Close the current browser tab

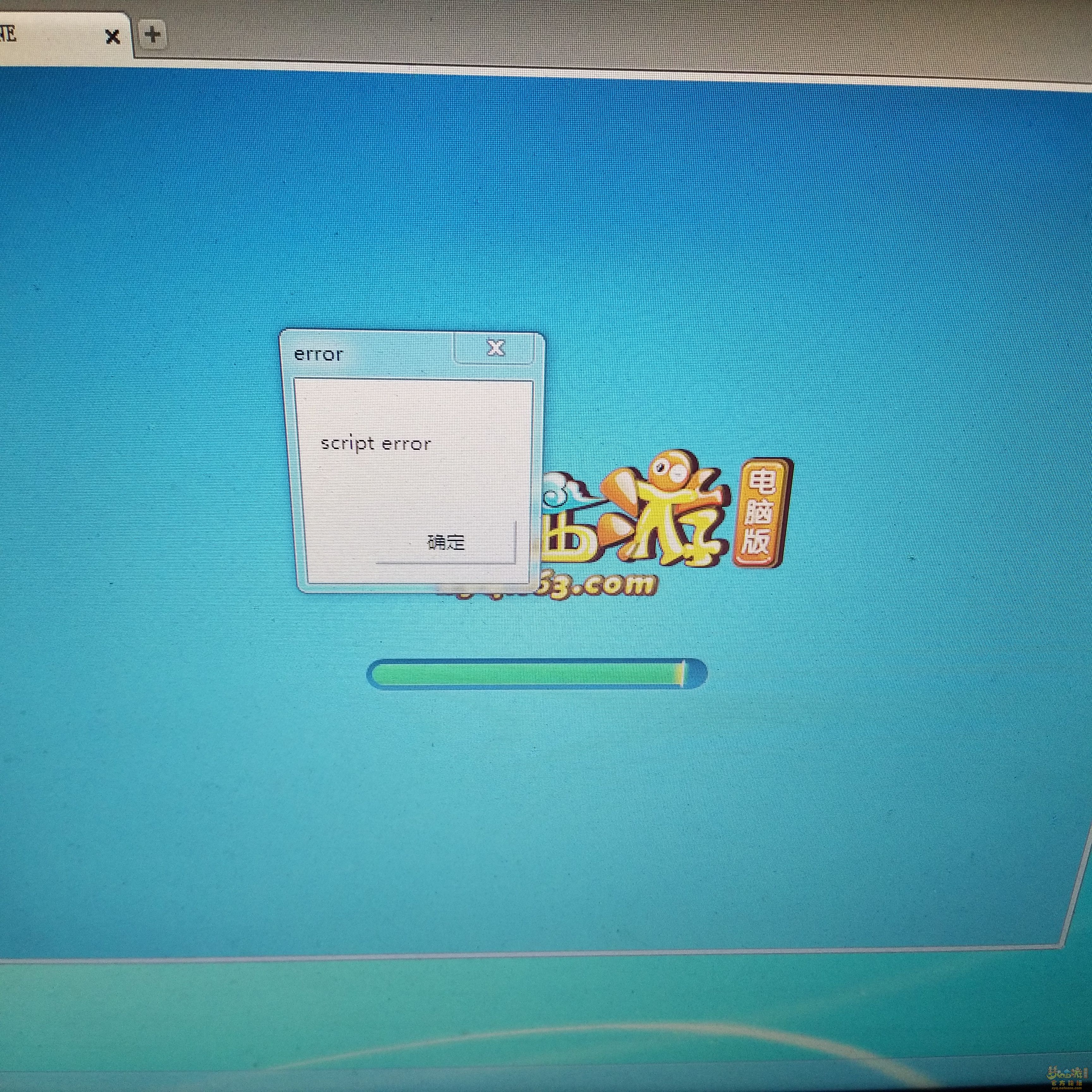[112, 37]
